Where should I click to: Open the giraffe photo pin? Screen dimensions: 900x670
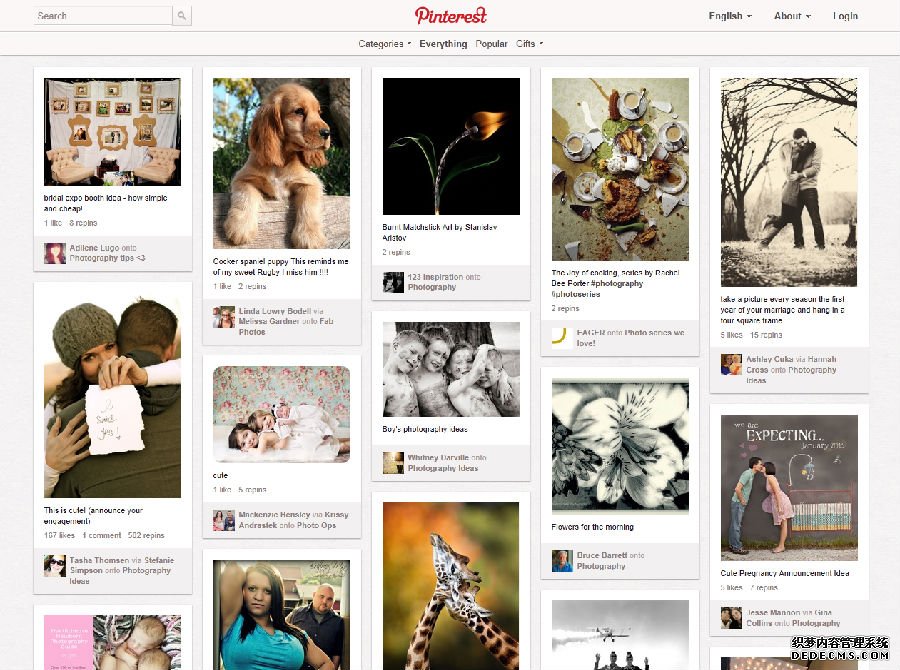451,586
